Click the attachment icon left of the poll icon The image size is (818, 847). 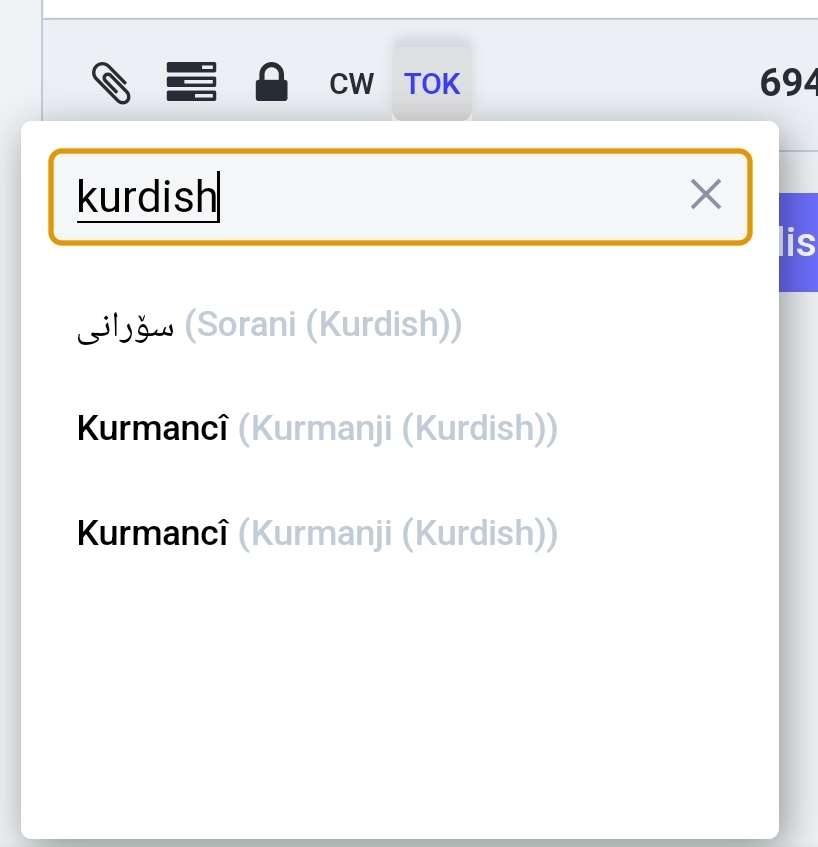112,82
